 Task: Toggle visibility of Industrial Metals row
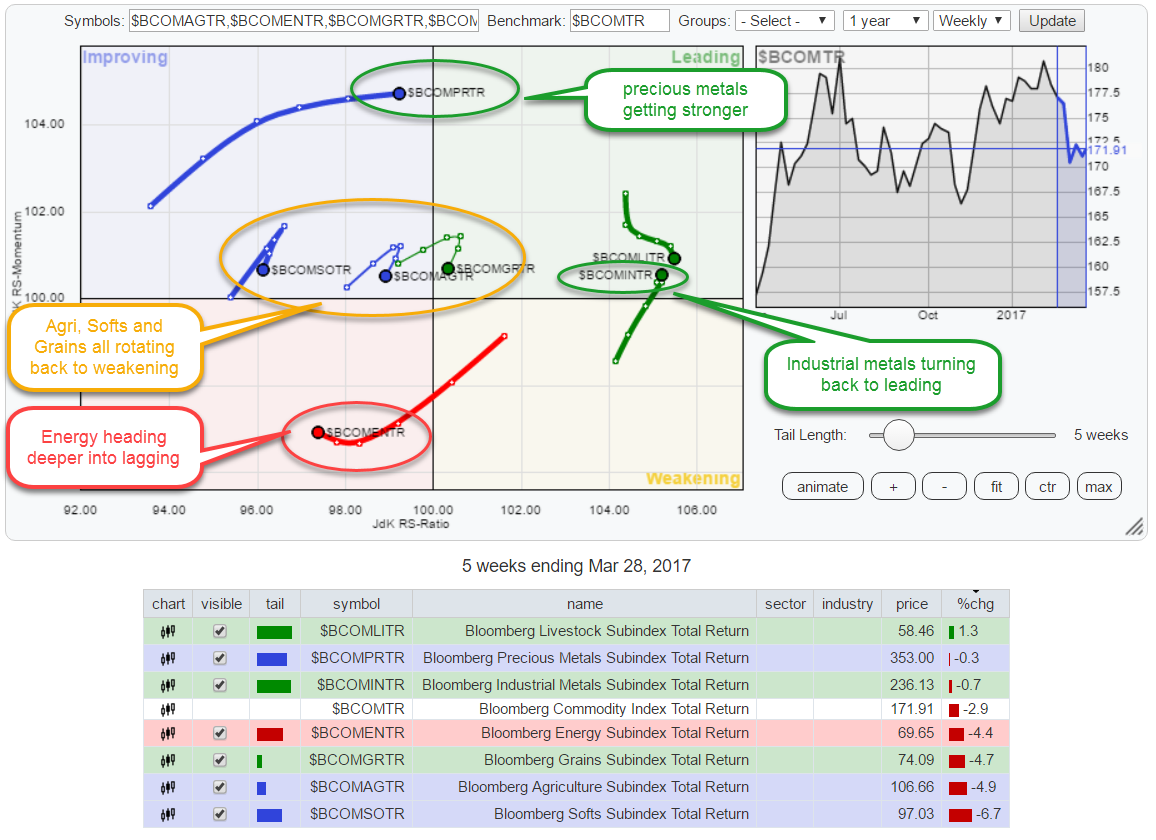(219, 685)
